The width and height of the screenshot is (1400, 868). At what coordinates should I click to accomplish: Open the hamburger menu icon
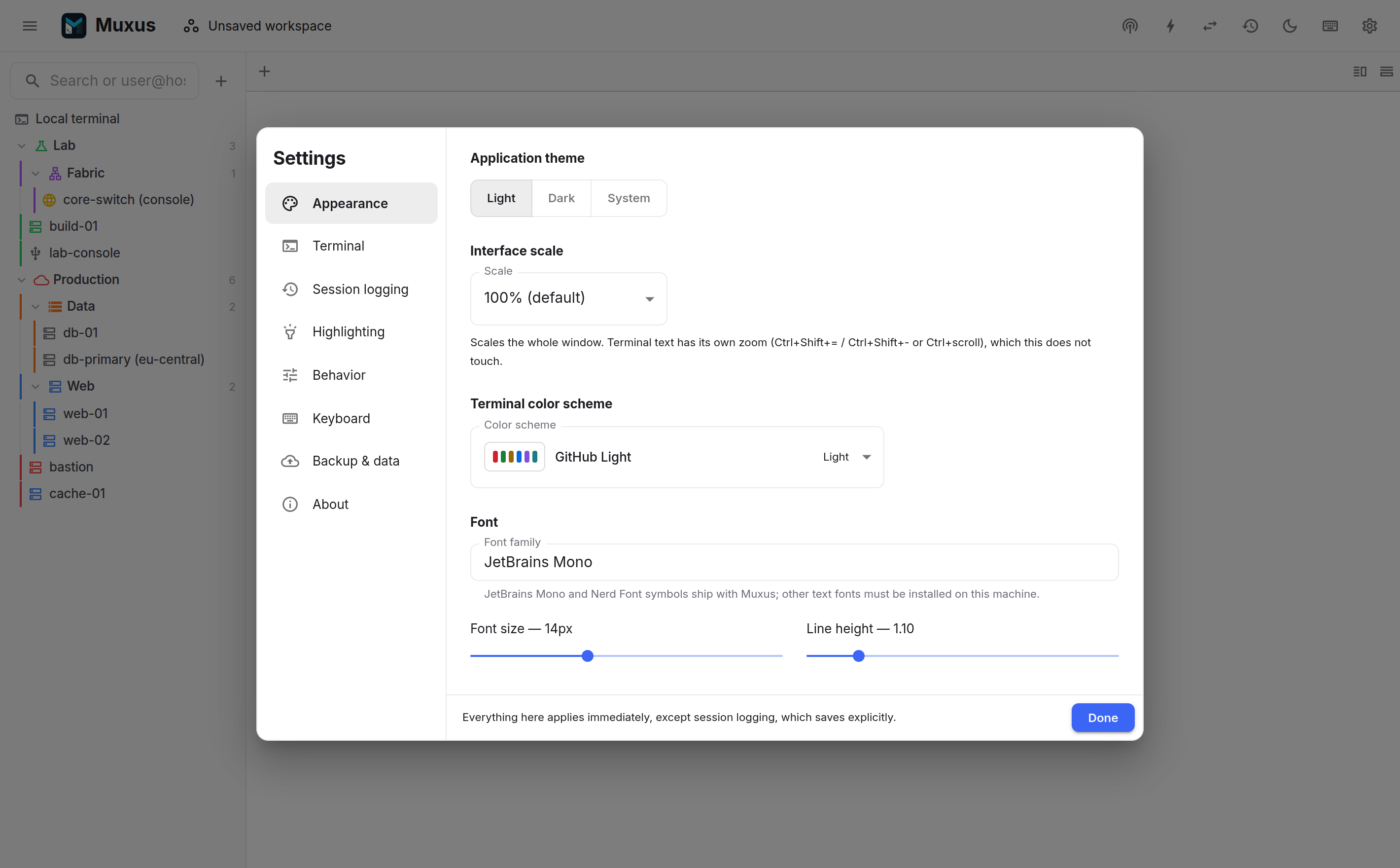[x=30, y=26]
